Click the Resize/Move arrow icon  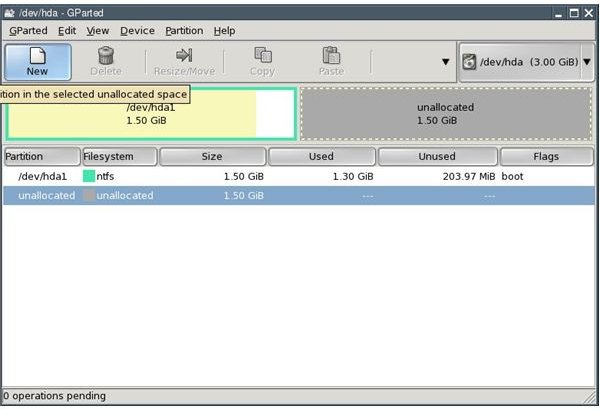click(184, 55)
